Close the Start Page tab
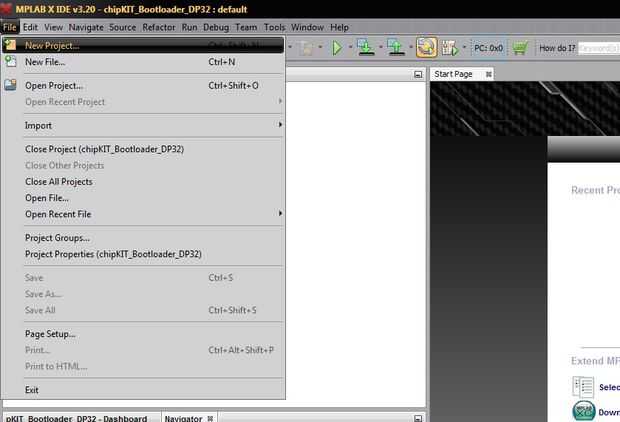This screenshot has width=620, height=422. click(x=489, y=74)
